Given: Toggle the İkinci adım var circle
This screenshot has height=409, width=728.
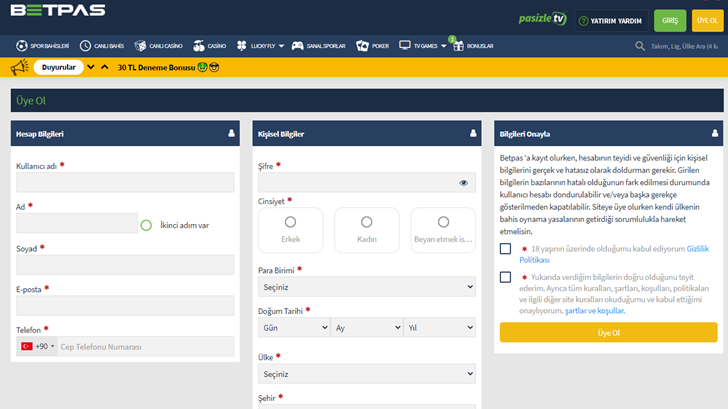Looking at the screenshot, I should pos(146,225).
